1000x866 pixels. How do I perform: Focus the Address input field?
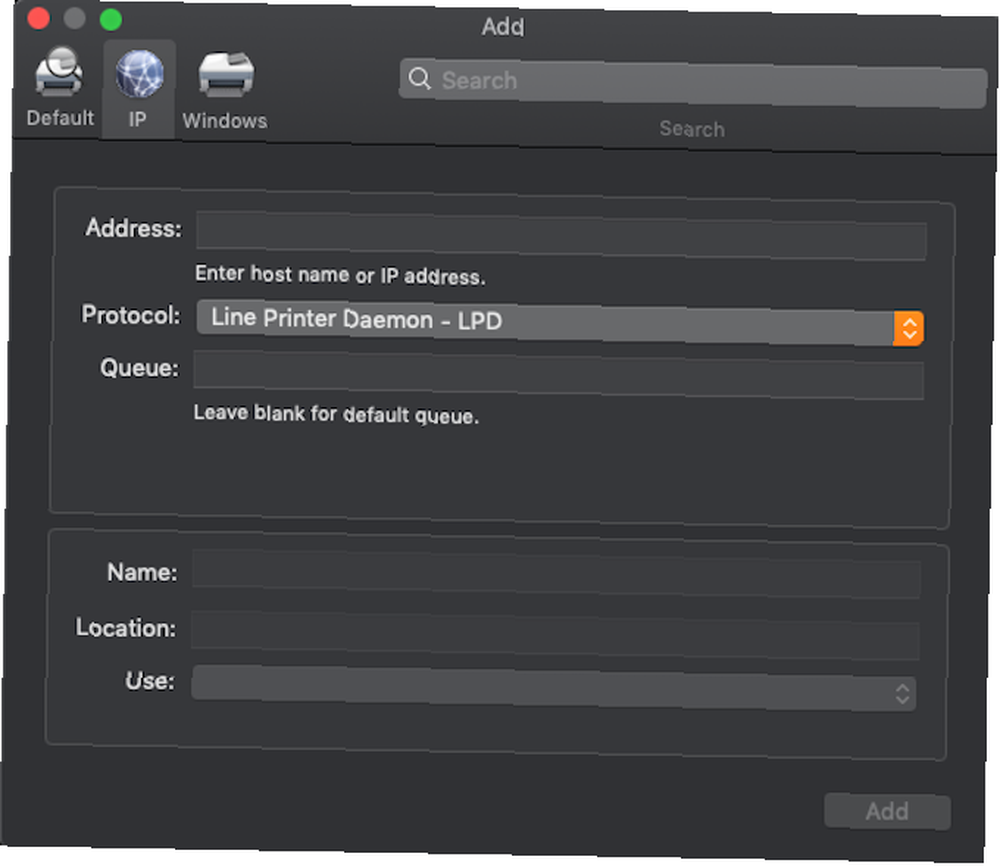(x=561, y=235)
